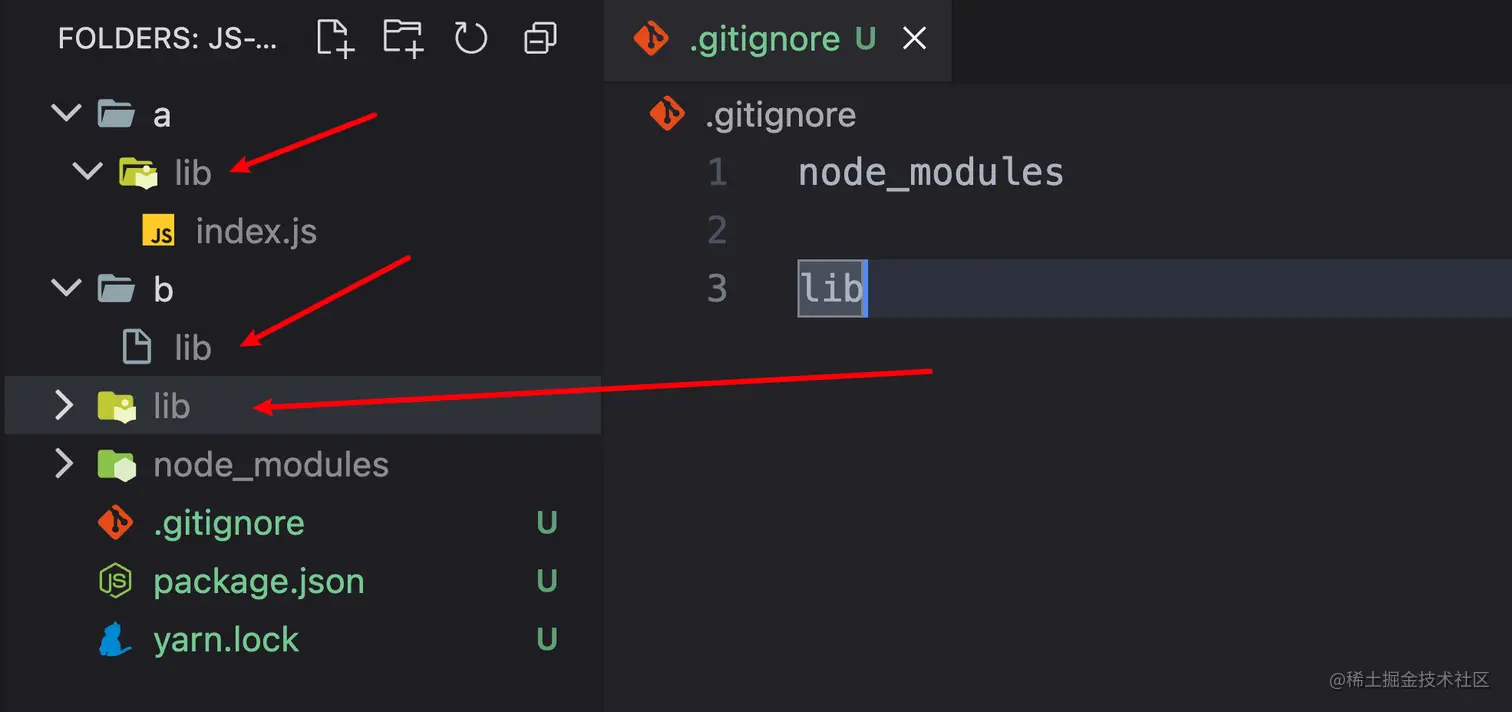The height and width of the screenshot is (712, 1512).
Task: Click the New Folder icon
Action: point(403,38)
